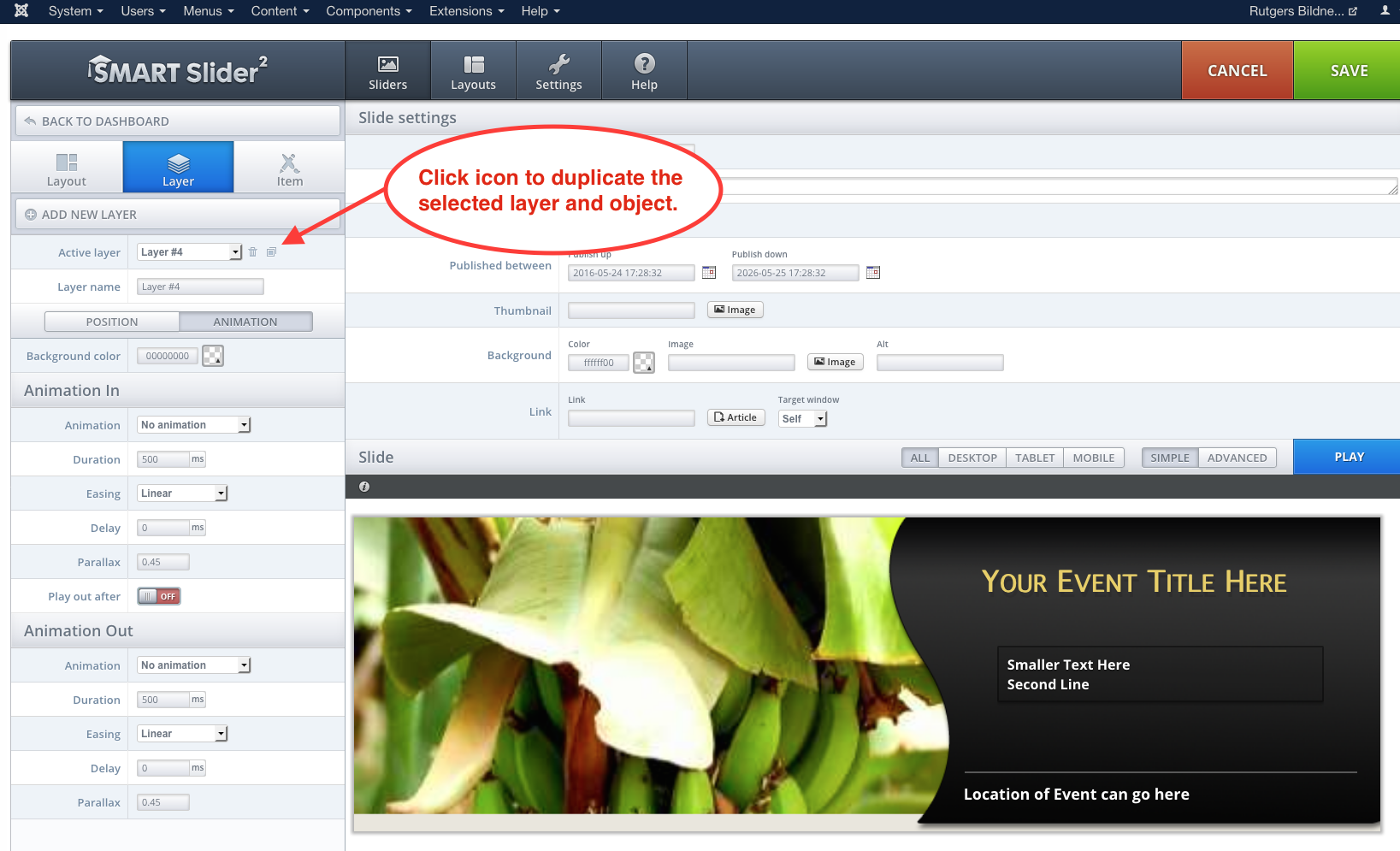Open the Target window dropdown
Viewport: 1400px width, 851px height.
(x=802, y=419)
